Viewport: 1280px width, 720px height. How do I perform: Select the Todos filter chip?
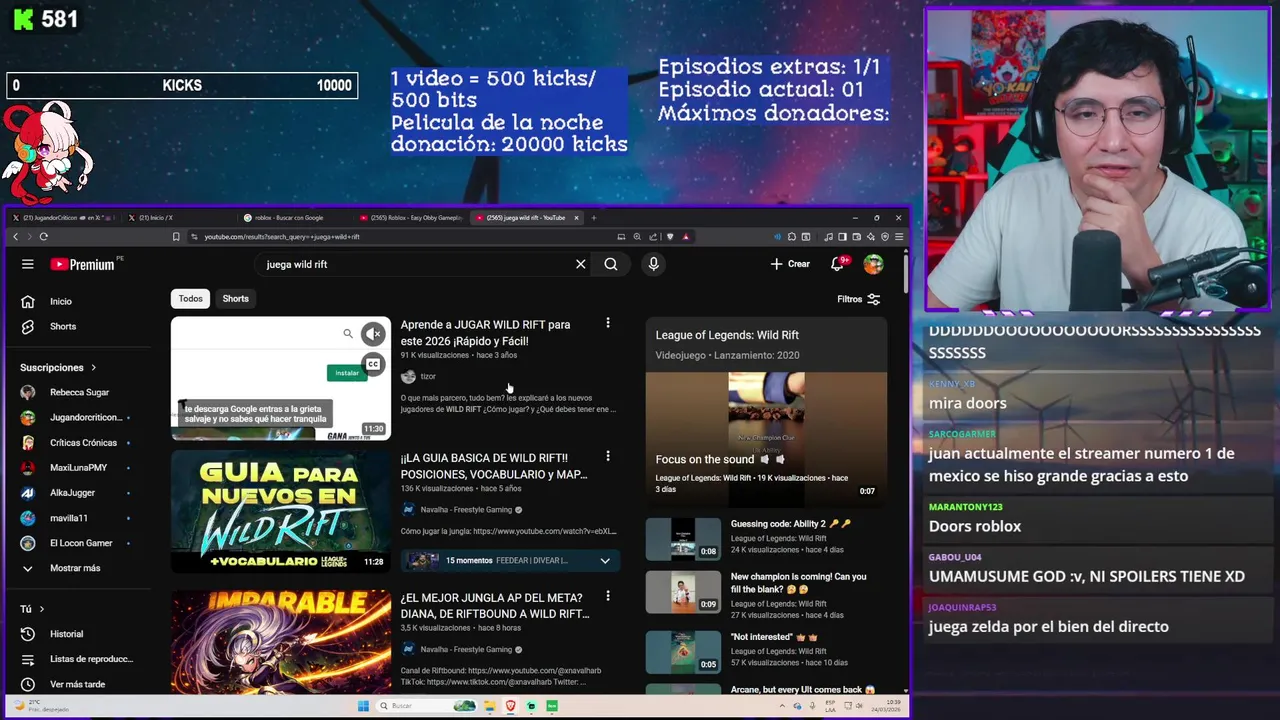[190, 298]
